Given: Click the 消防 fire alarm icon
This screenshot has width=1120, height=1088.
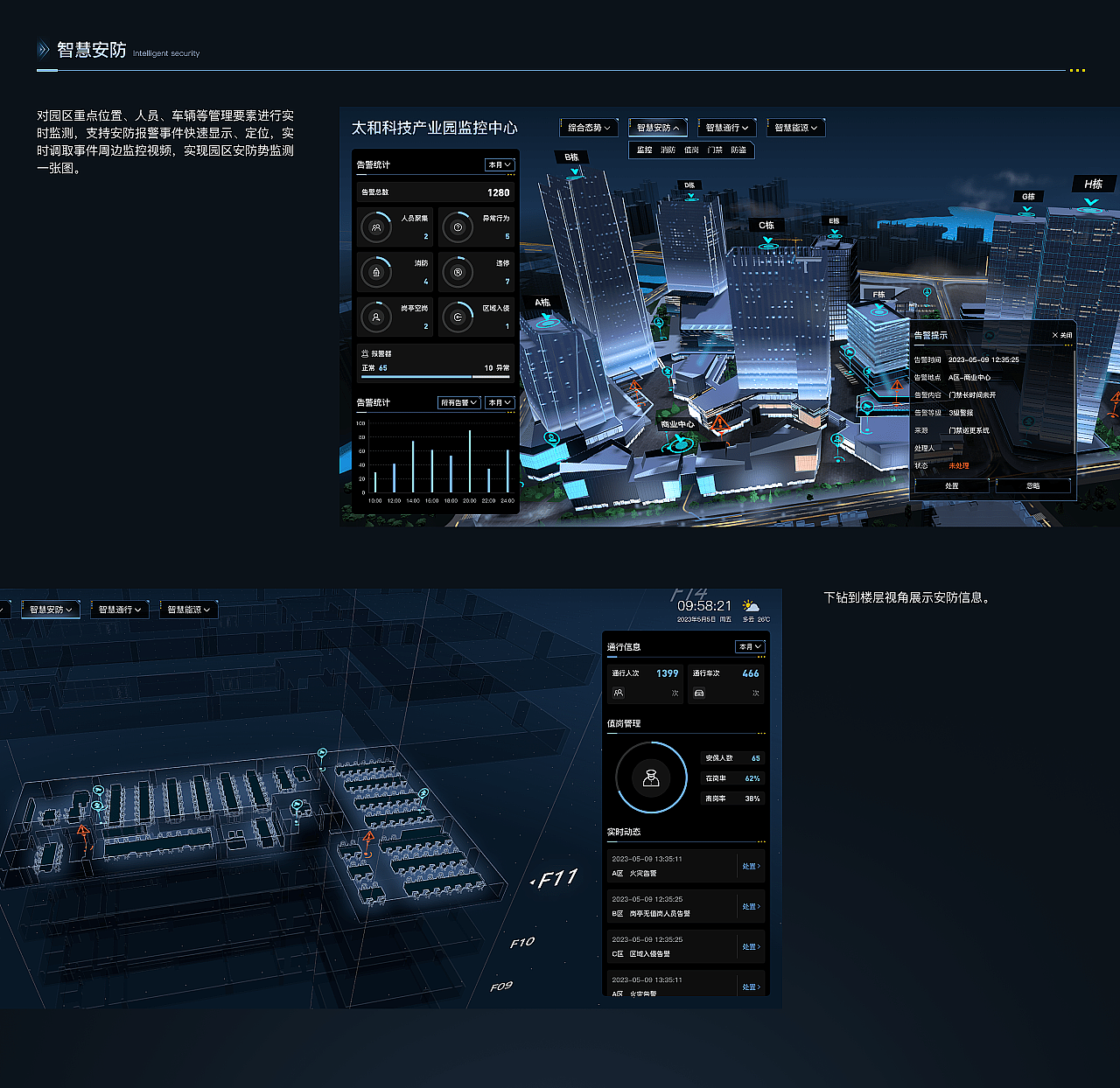Looking at the screenshot, I should [376, 272].
